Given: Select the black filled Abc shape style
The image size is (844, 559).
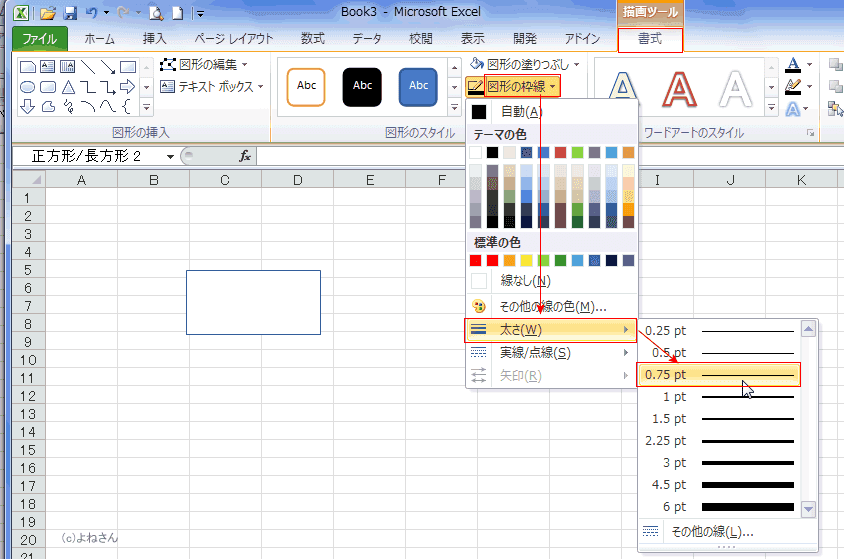Looking at the screenshot, I should [x=362, y=87].
